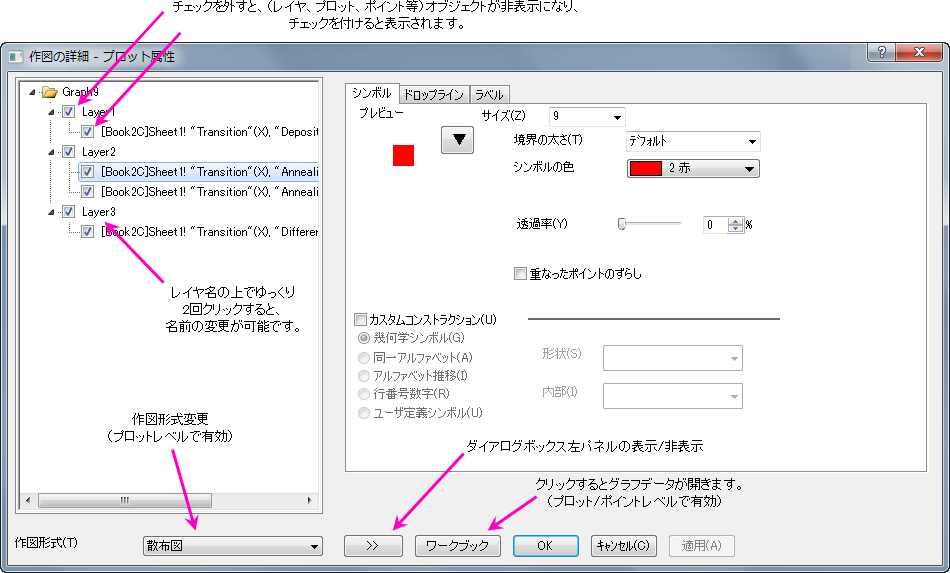Select the アルファベット推移(I) radio button
This screenshot has width=950, height=573.
click(x=364, y=376)
